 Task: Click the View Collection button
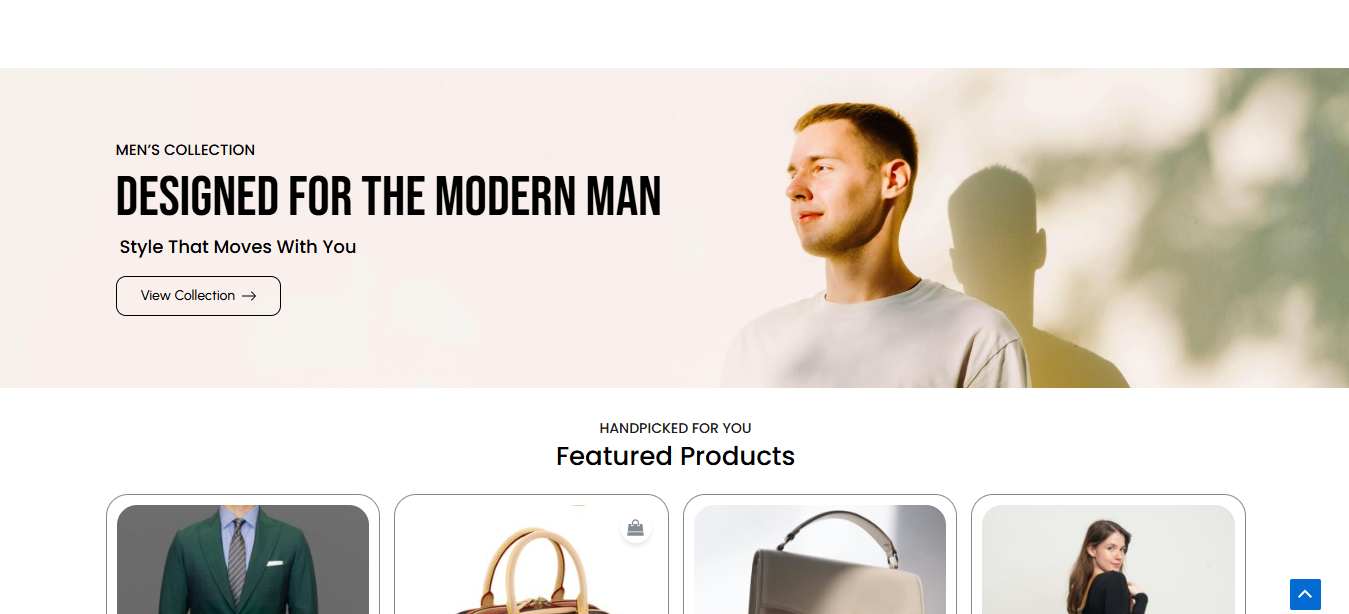coord(198,296)
